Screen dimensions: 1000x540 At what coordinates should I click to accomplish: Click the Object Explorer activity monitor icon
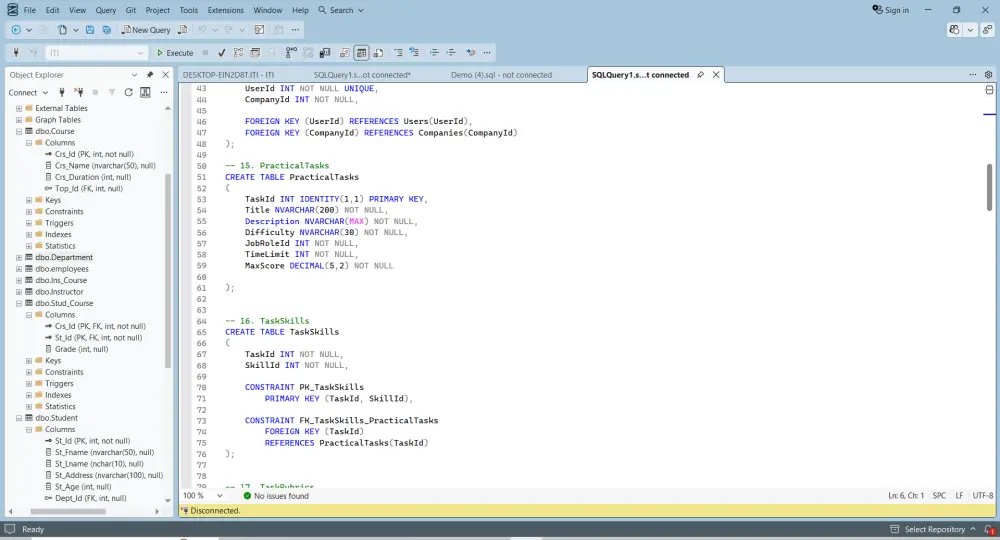click(145, 92)
